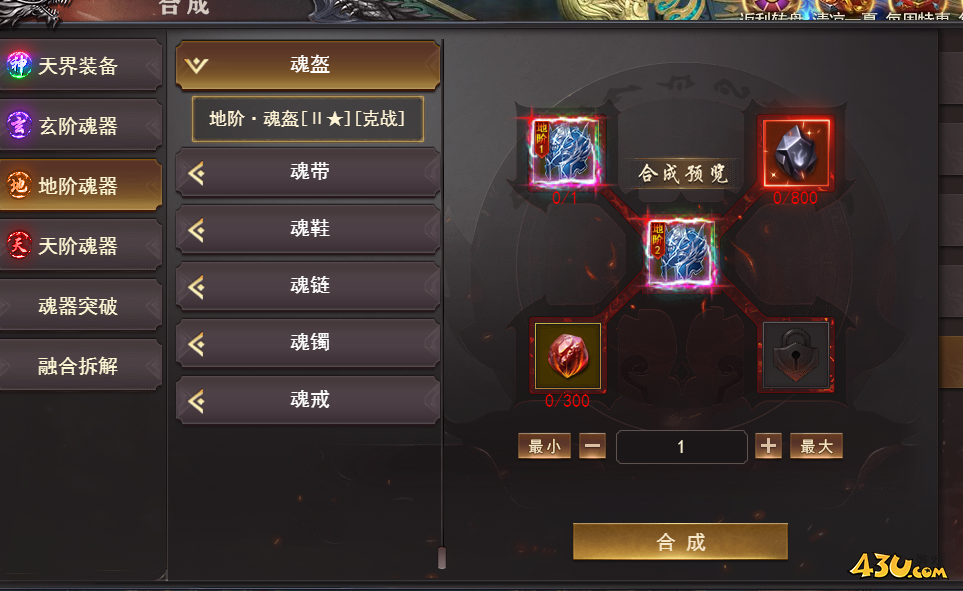Expand the 魂鞋 category
Screen dimensions: 963x591
[x=308, y=230]
